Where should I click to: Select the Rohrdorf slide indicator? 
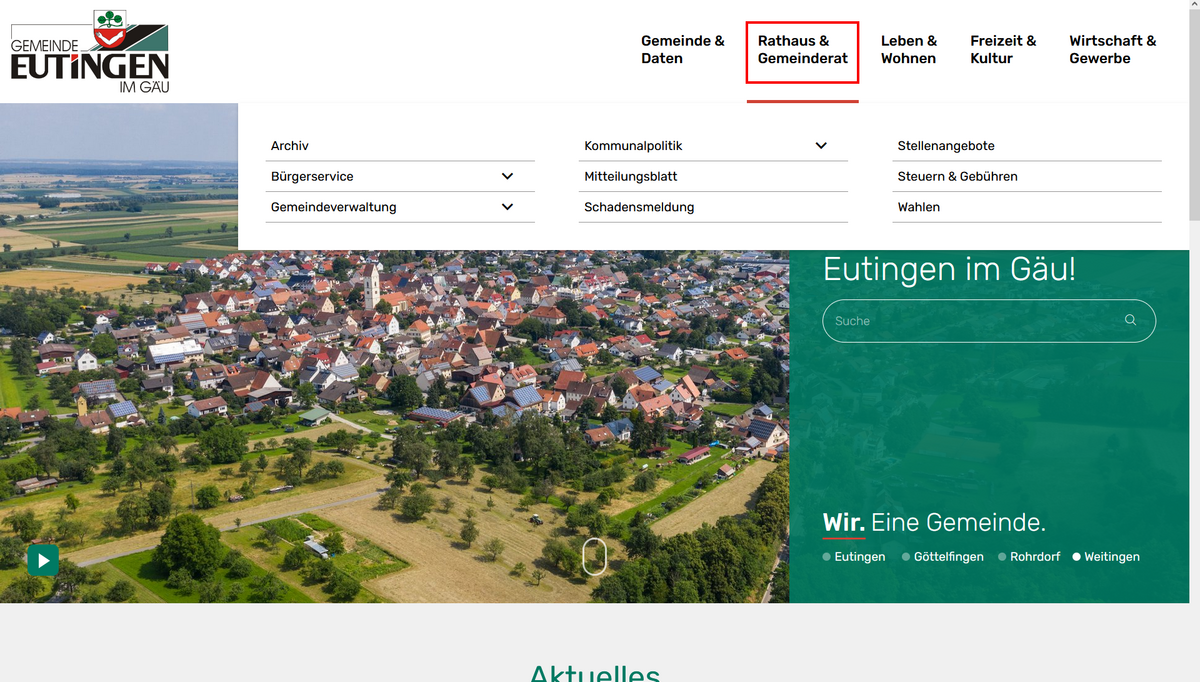(x=1029, y=557)
